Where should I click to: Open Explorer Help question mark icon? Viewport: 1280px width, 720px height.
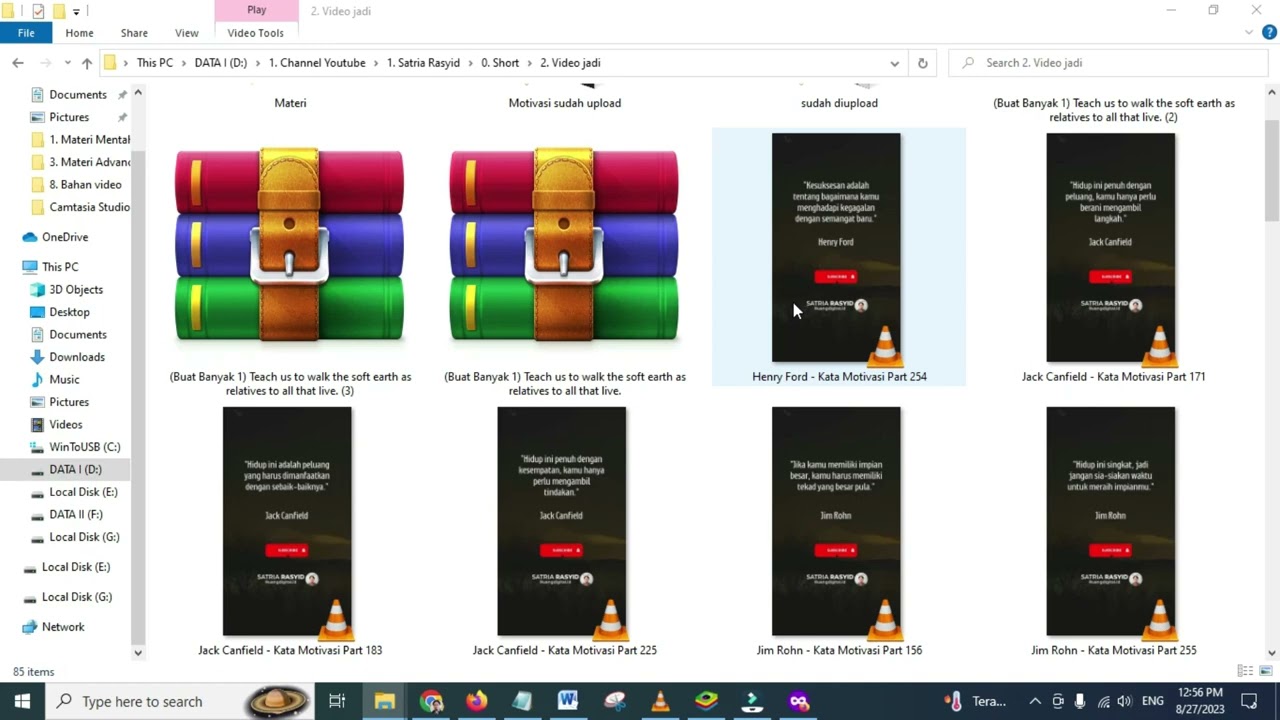pyautogui.click(x=1267, y=33)
